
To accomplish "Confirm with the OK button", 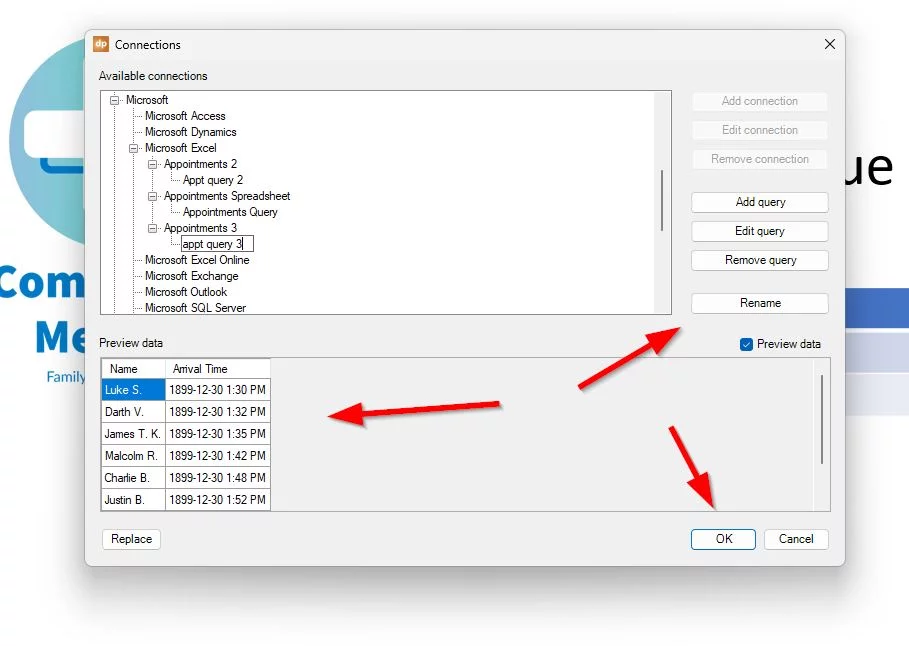I will click(723, 539).
